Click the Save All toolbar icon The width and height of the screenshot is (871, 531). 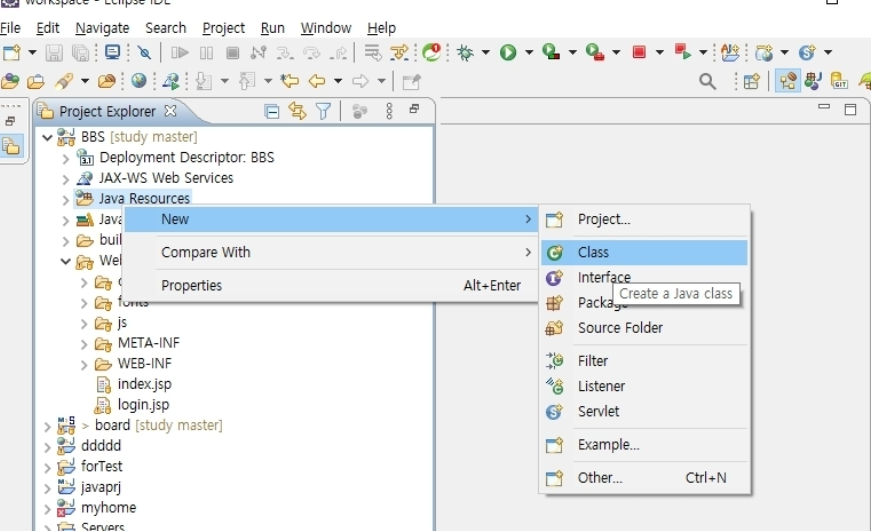tap(81, 53)
